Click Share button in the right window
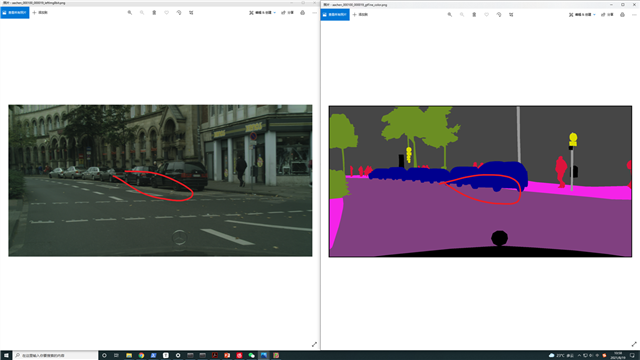640x360 pixels. 607,15
